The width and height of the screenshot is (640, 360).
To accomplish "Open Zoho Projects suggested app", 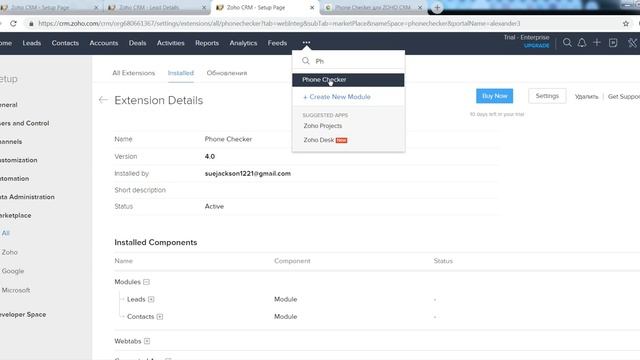I will pos(322,126).
